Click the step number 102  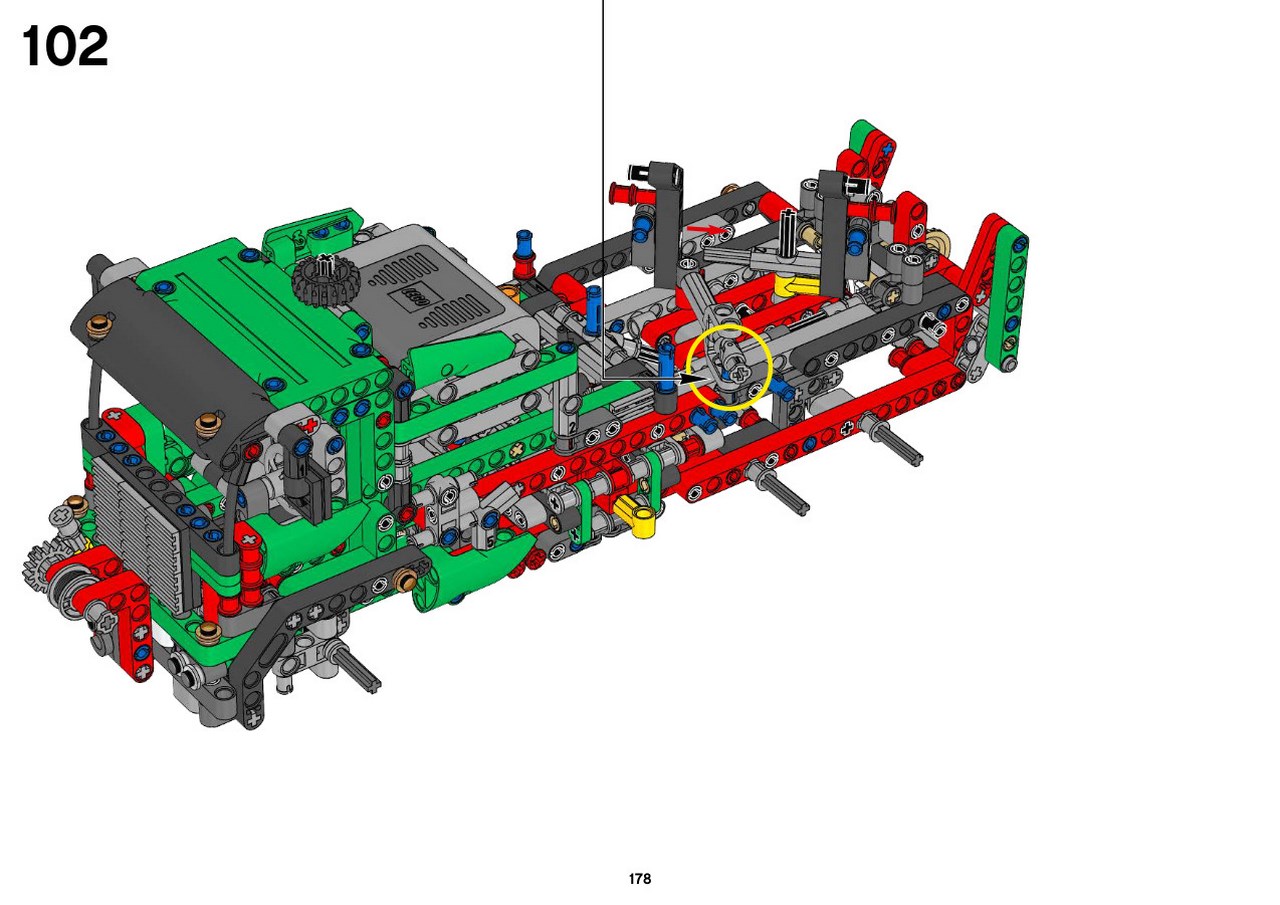65,47
